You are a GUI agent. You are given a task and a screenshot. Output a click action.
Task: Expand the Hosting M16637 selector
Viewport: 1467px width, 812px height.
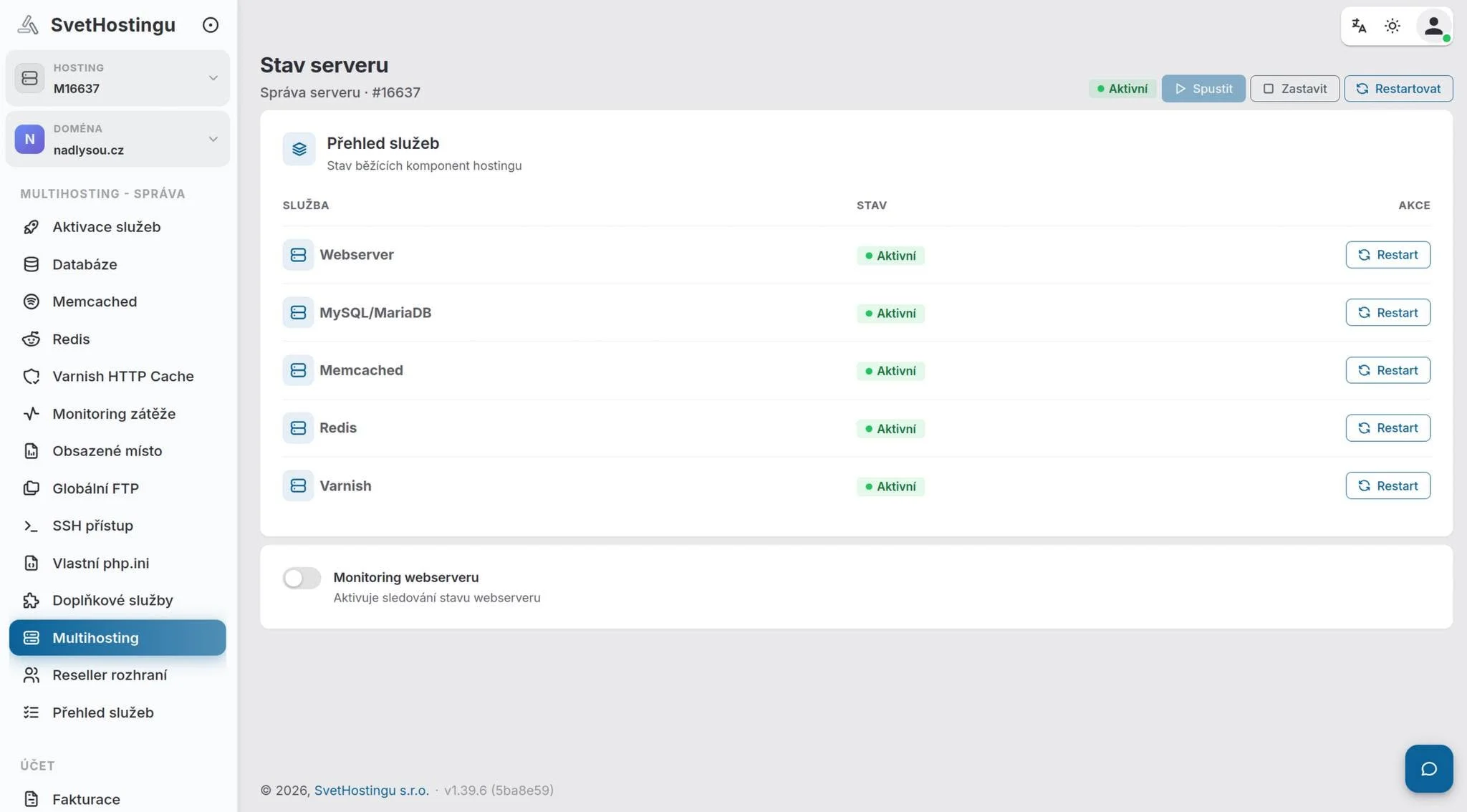point(117,78)
